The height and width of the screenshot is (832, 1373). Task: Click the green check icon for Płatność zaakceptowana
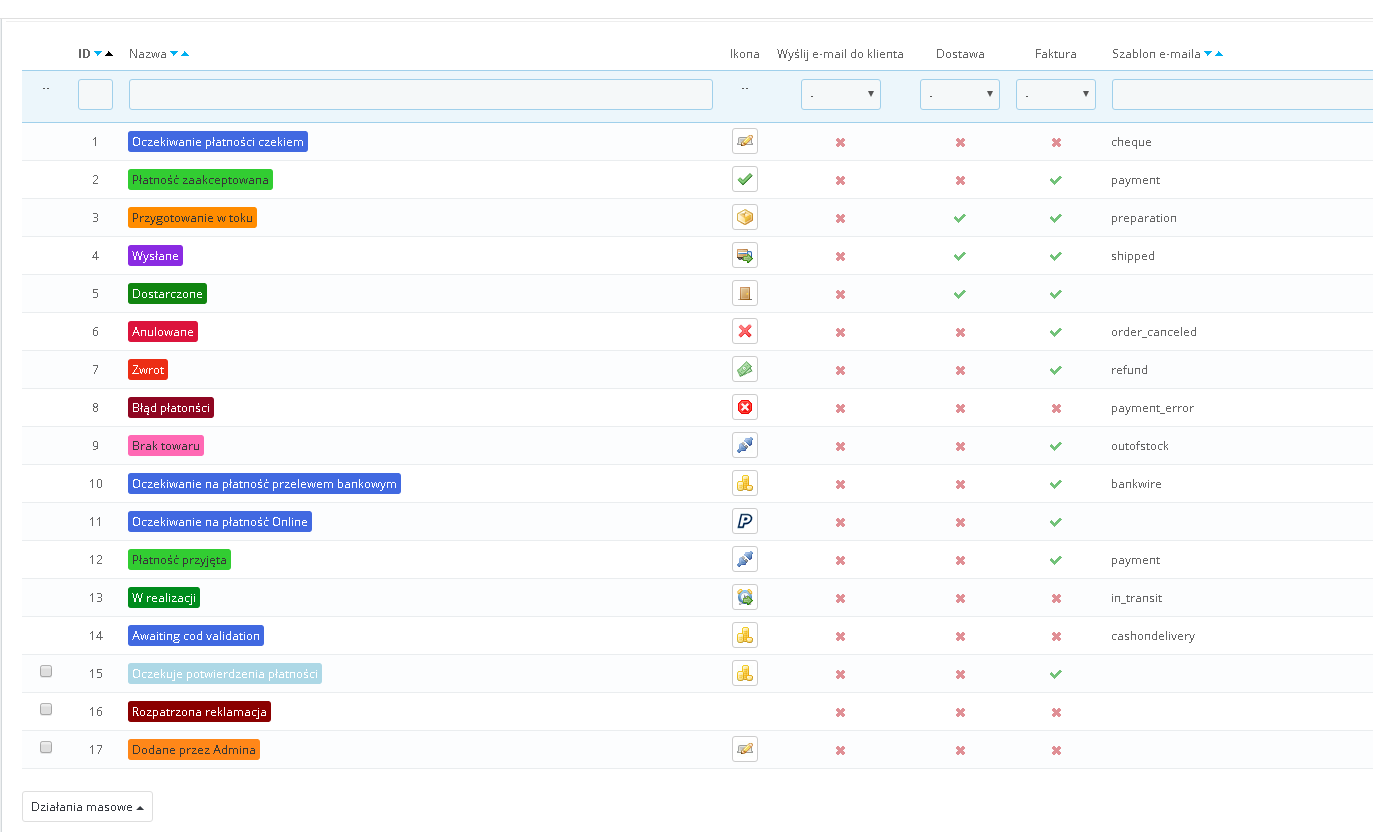[744, 180]
